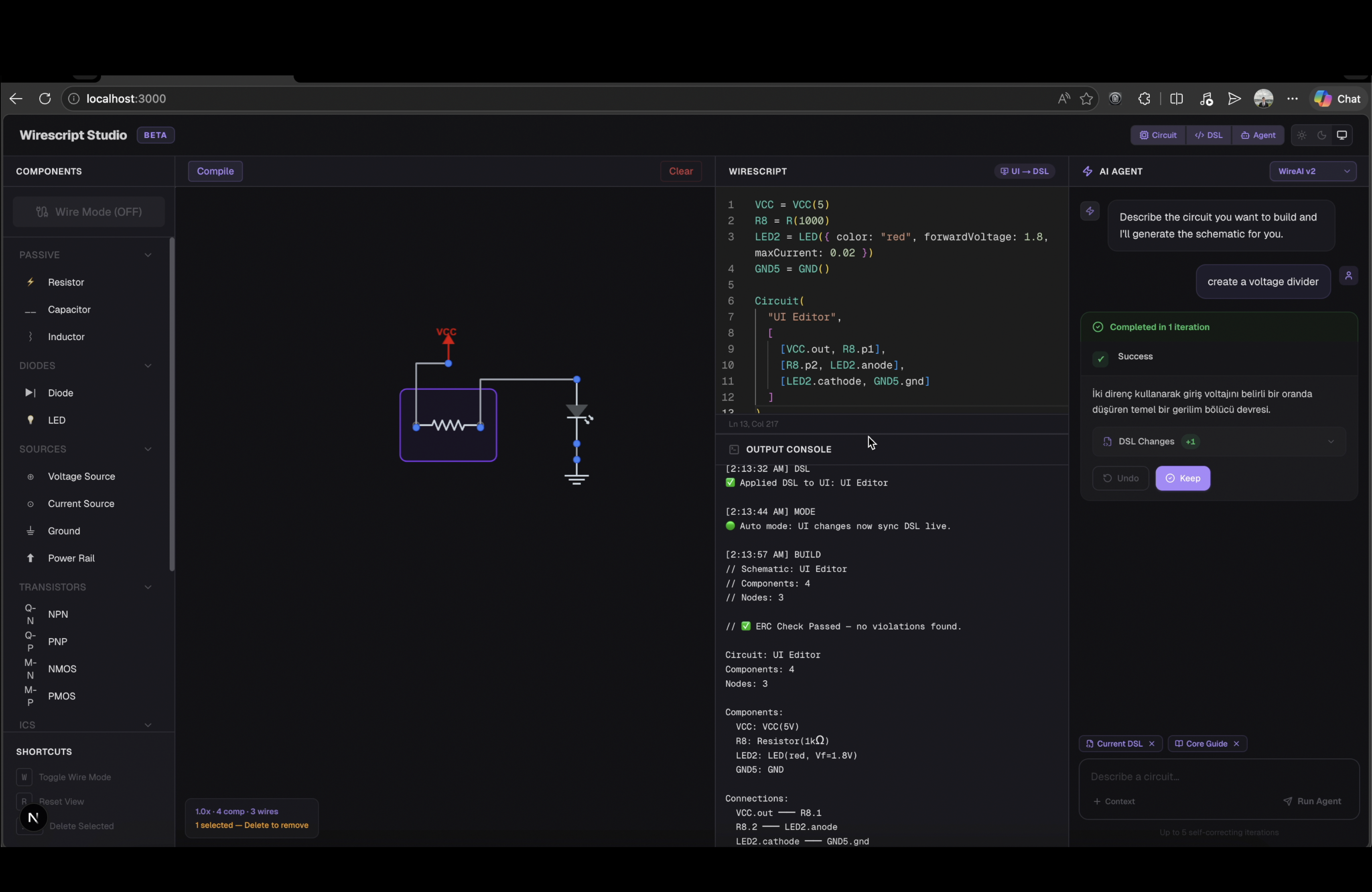Click the Compile button
Viewport: 1372px width, 892px height.
click(x=215, y=171)
